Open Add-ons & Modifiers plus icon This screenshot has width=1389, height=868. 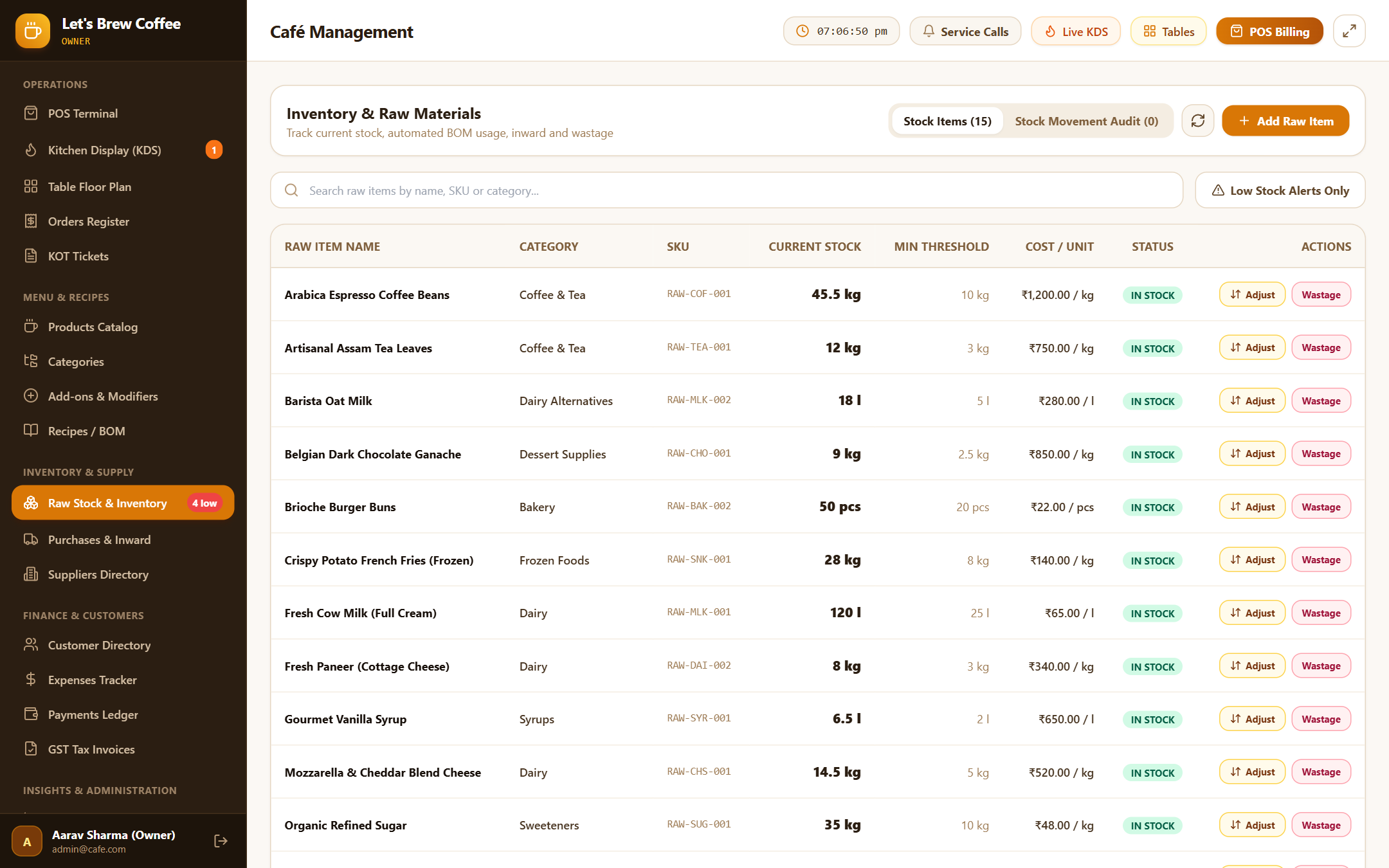[x=31, y=396]
